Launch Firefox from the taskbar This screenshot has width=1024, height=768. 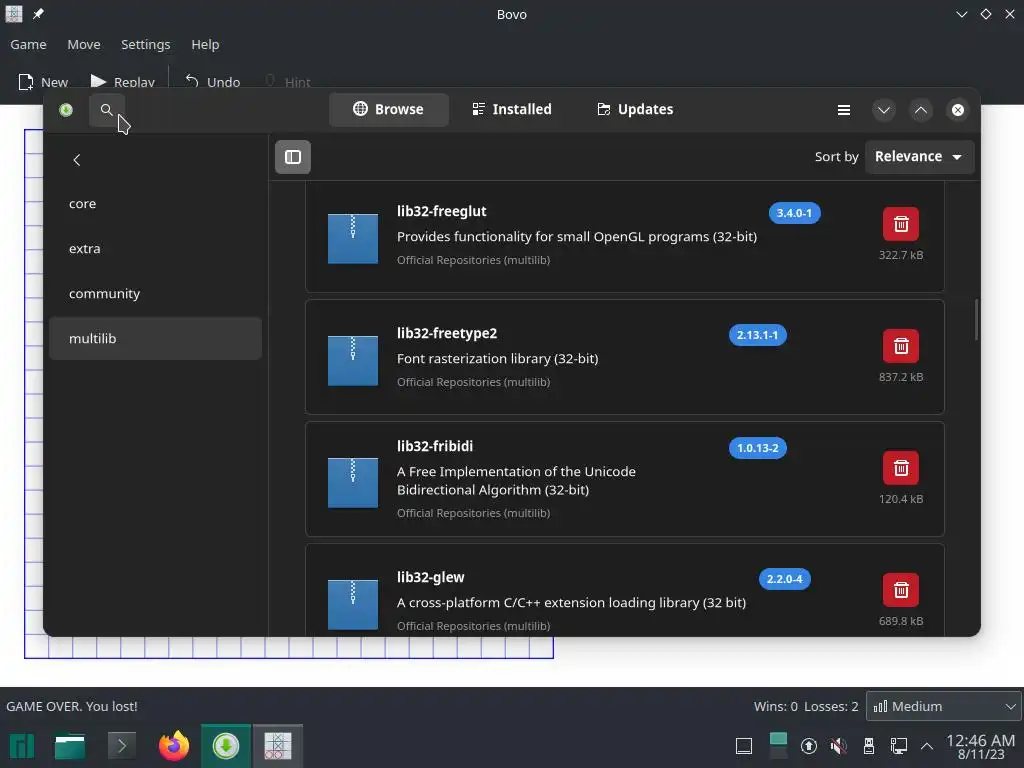click(x=174, y=746)
